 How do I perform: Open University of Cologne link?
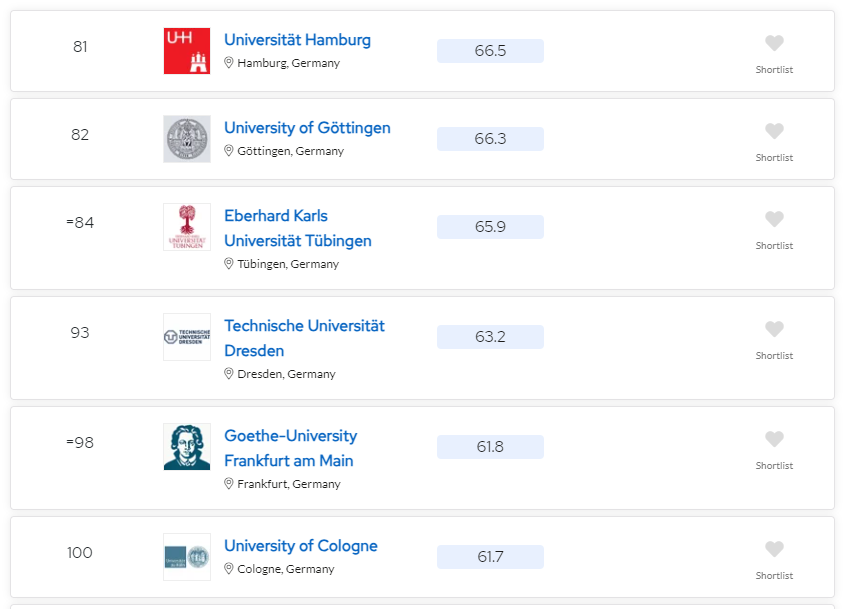pos(301,546)
